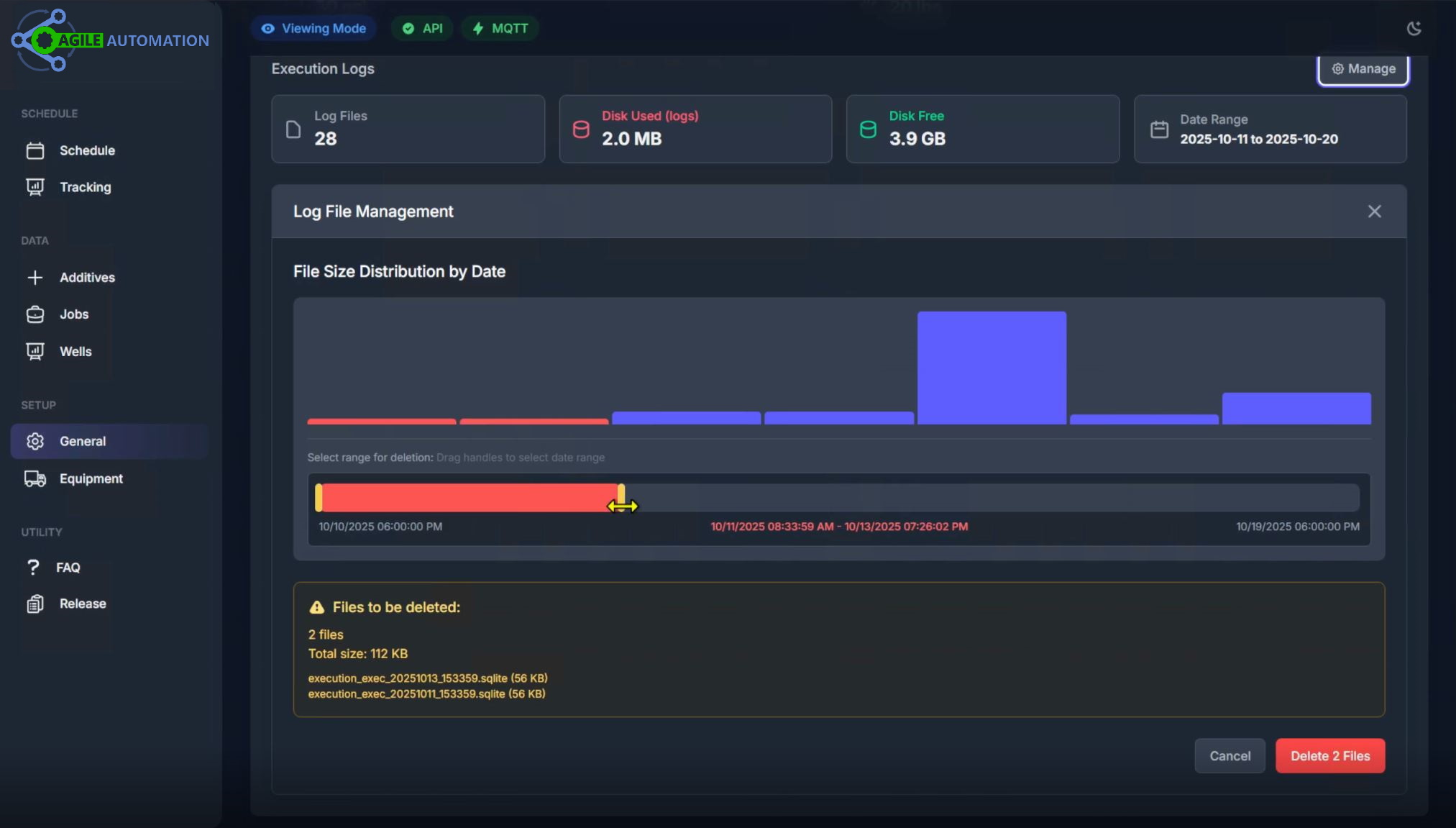Select the tallest bar in the file size chart

coord(991,367)
